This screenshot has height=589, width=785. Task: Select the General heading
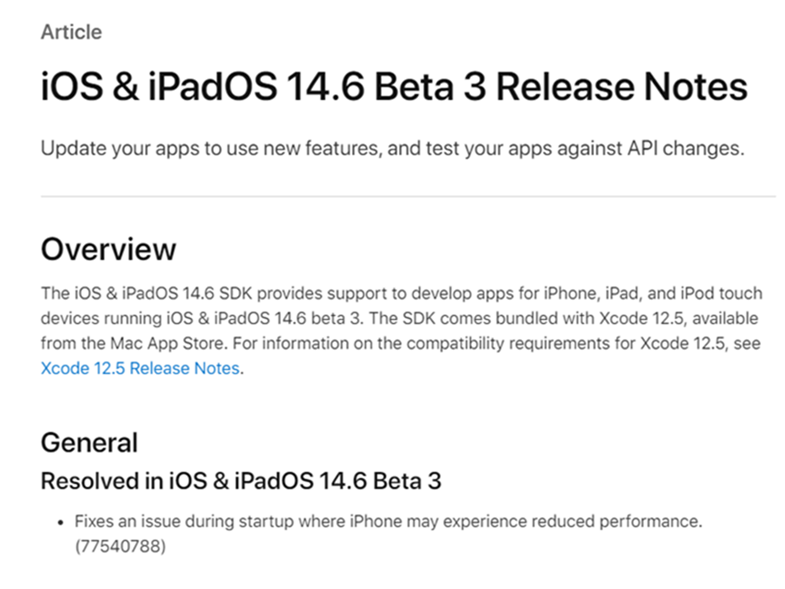click(89, 443)
